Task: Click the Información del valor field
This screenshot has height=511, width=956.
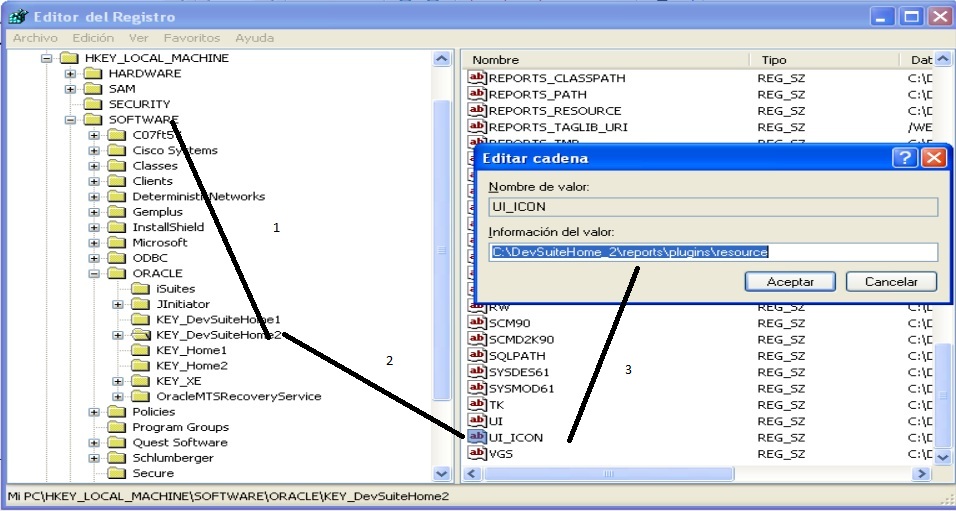Action: click(713, 252)
